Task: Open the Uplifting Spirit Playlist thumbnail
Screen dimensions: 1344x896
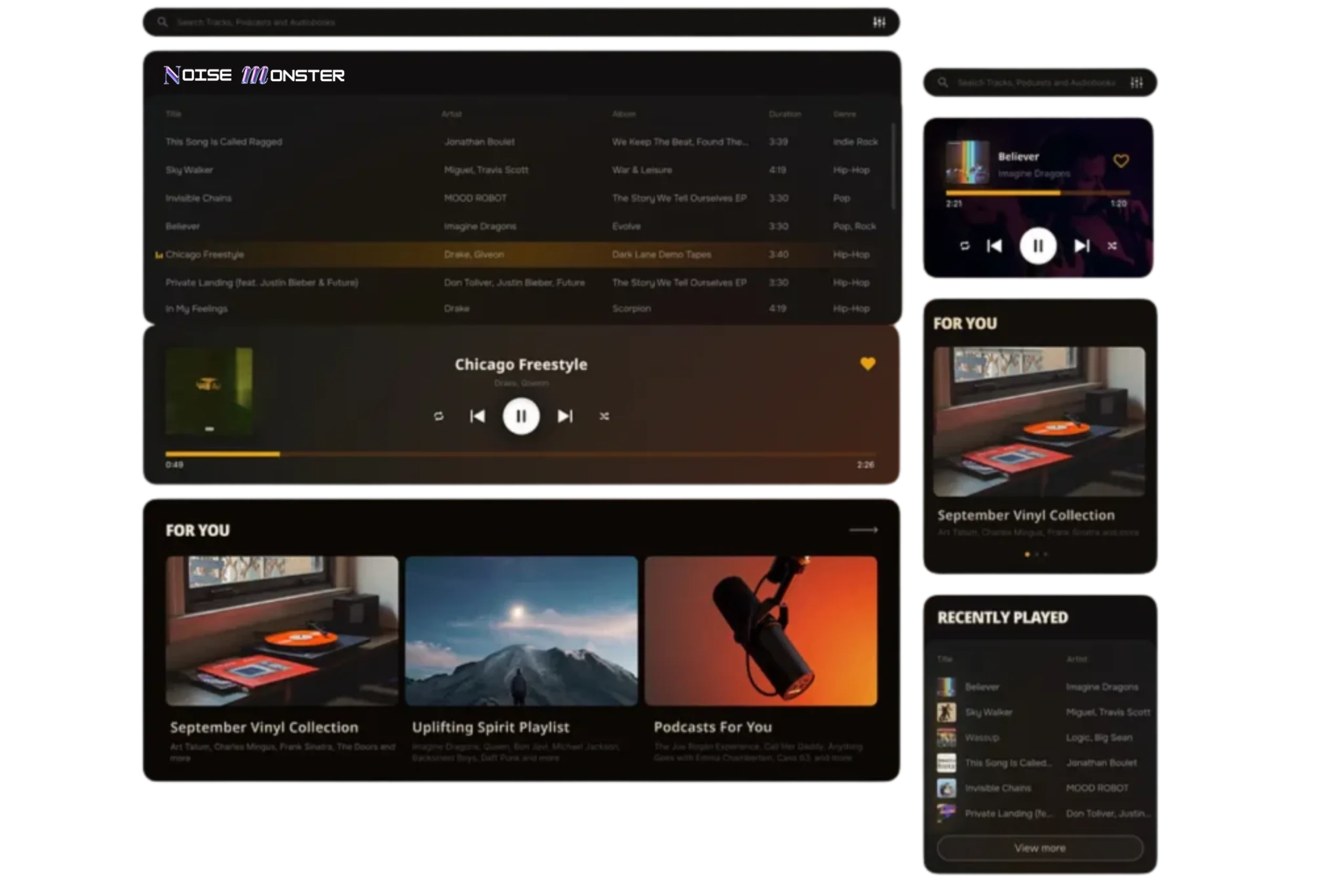Action: tap(521, 630)
